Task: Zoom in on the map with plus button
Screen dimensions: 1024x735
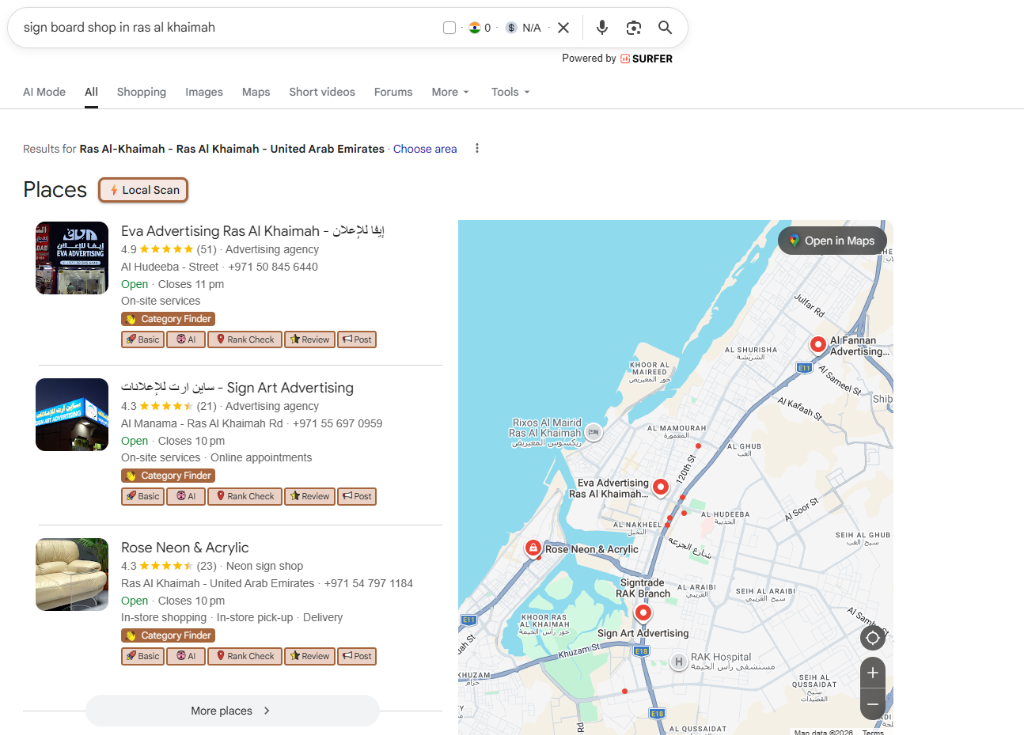Action: (872, 672)
